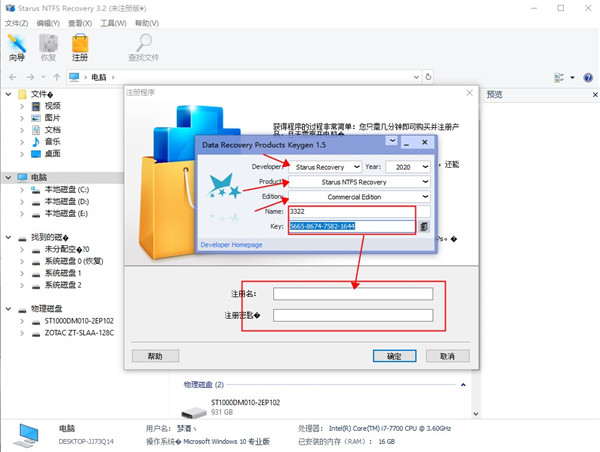
Task: Collapse the 文件 tree node
Action: (8, 94)
